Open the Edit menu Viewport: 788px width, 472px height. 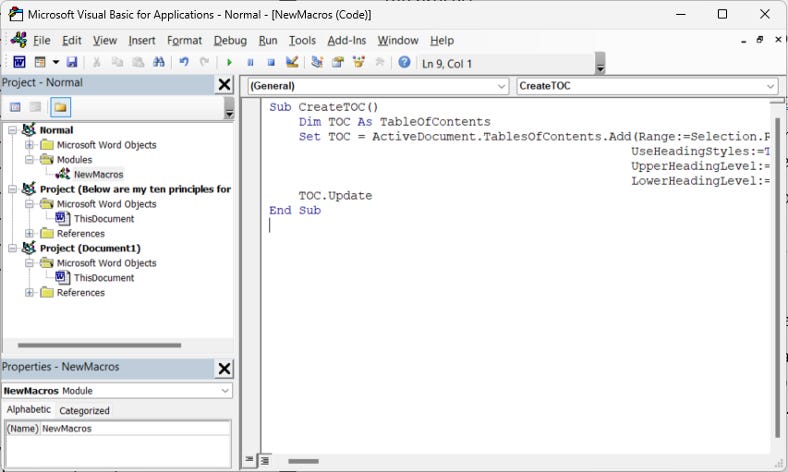pos(72,40)
